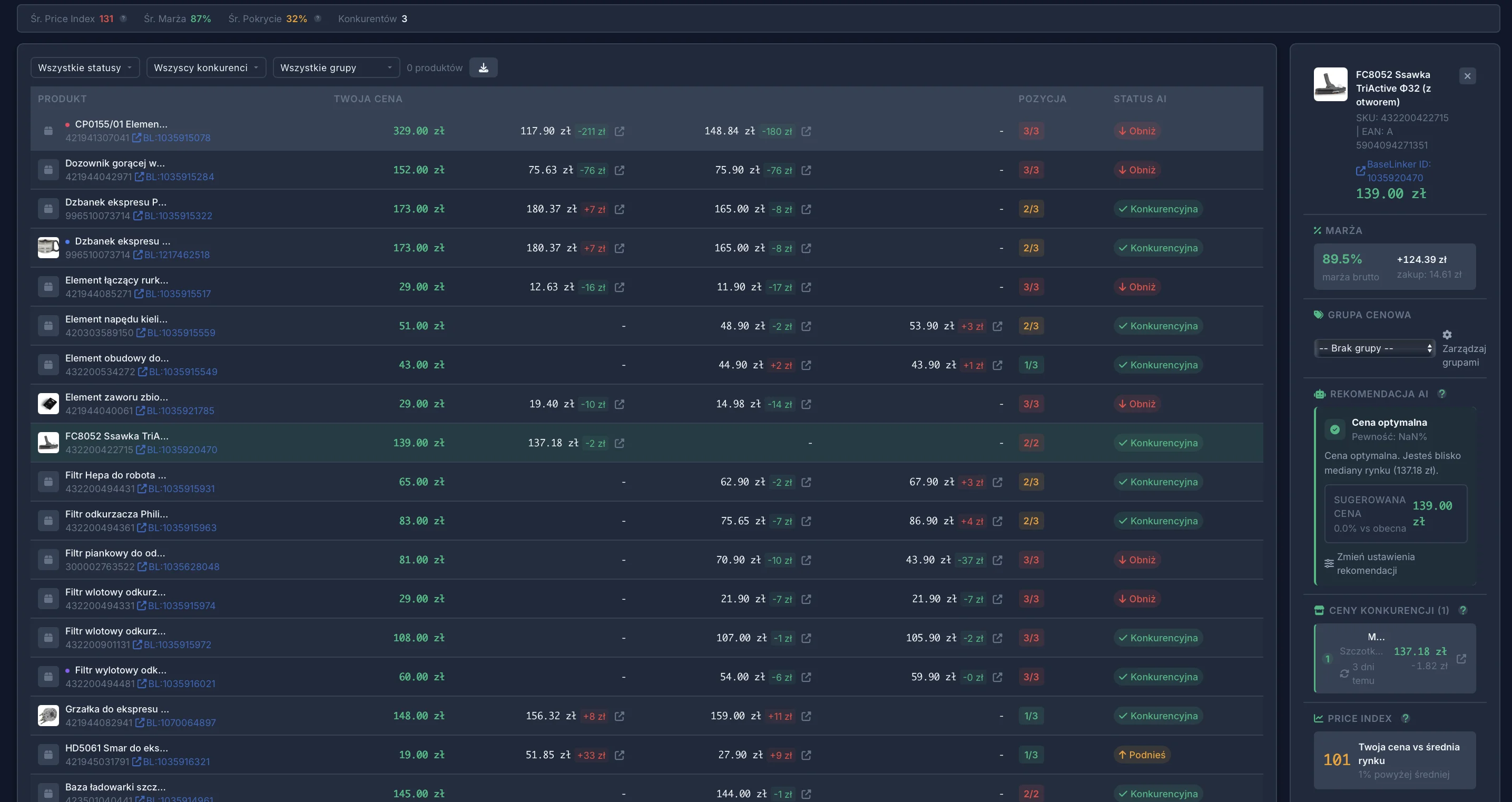Open the Wszyscy konkurenci dropdown

[206, 67]
